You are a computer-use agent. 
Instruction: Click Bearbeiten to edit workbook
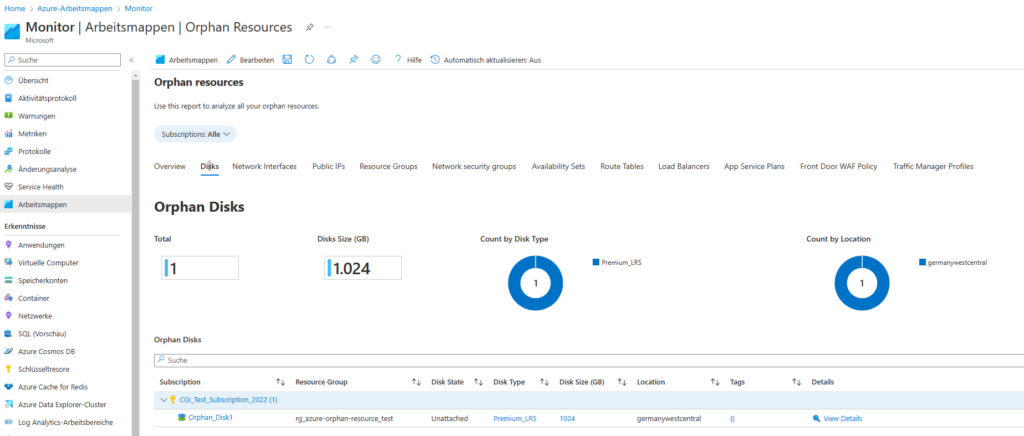coord(251,59)
